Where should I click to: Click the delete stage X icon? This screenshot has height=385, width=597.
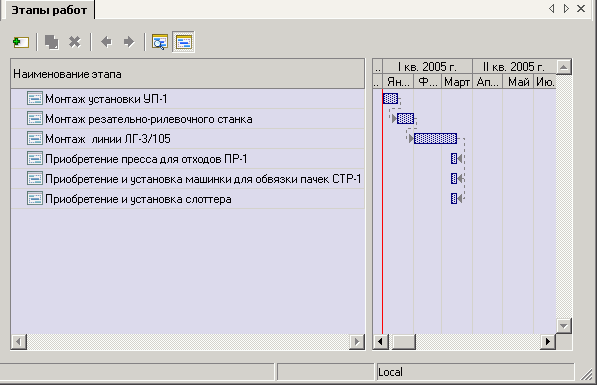point(75,42)
